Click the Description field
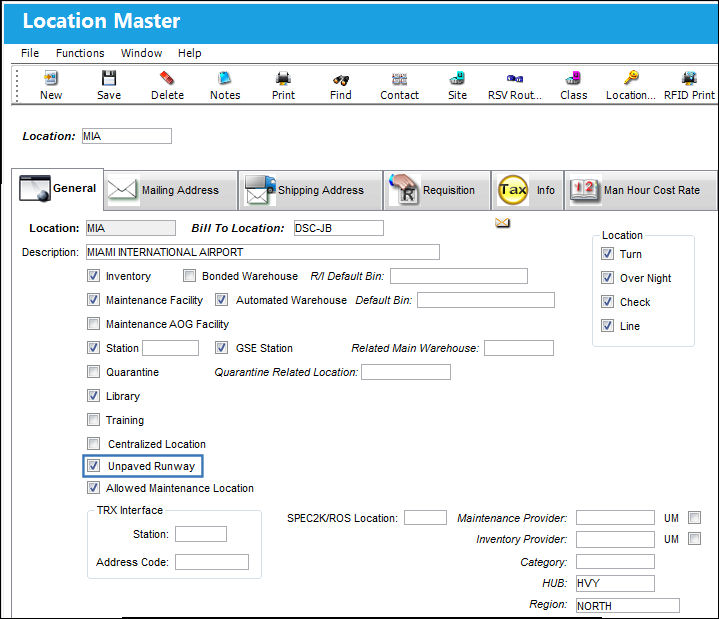The width and height of the screenshot is (719, 619). coord(263,252)
